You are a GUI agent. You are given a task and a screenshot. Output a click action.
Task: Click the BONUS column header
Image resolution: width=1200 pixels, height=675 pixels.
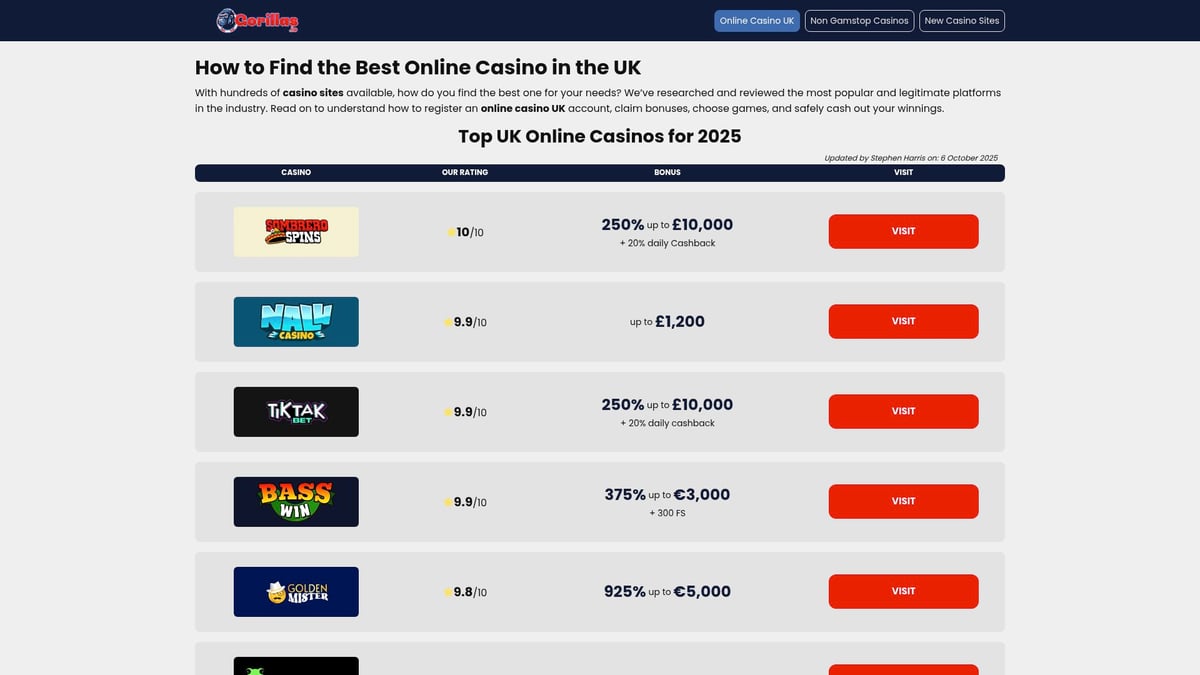tap(667, 173)
